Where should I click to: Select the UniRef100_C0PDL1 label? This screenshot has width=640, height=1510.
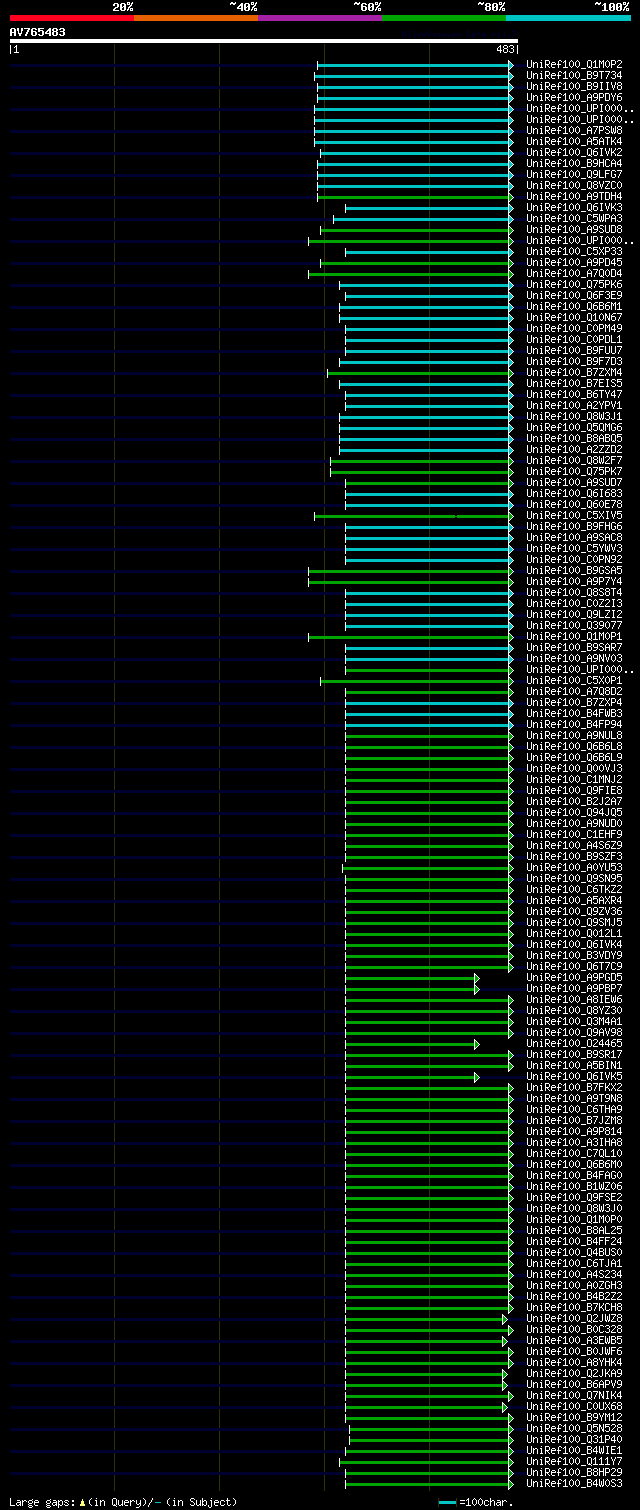[x=574, y=339]
